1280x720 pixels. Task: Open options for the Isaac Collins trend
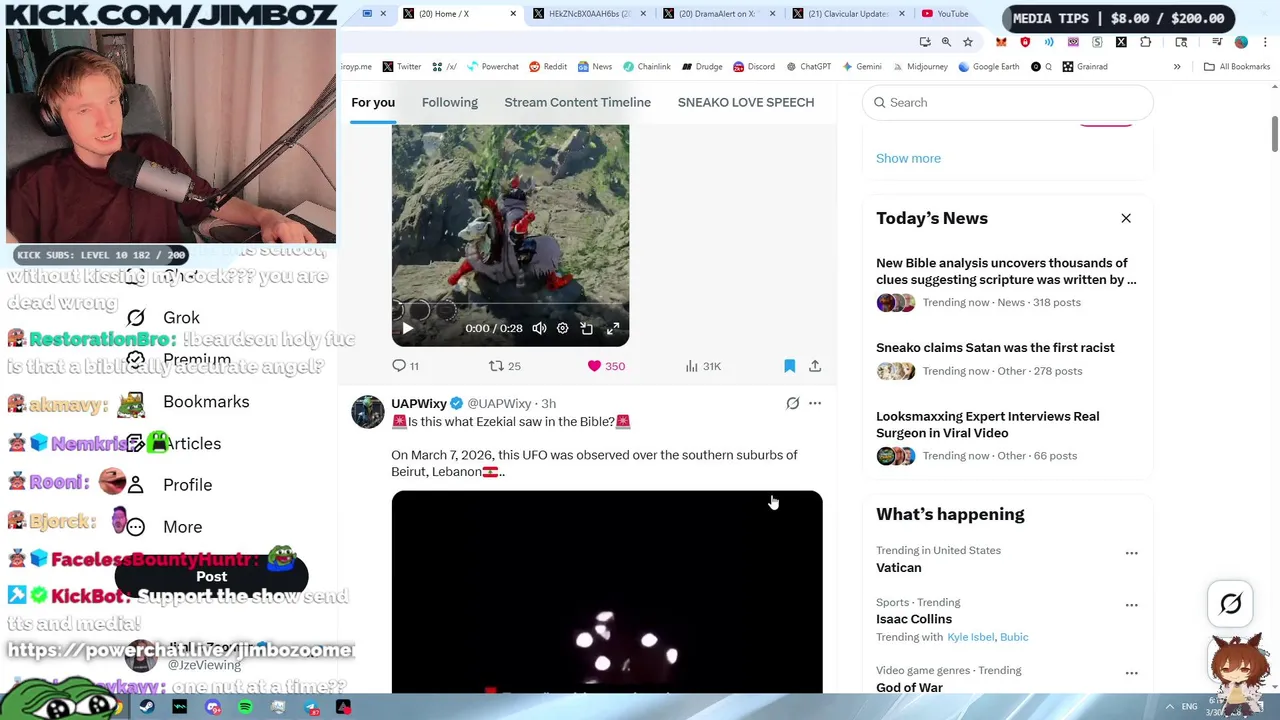tap(1131, 605)
